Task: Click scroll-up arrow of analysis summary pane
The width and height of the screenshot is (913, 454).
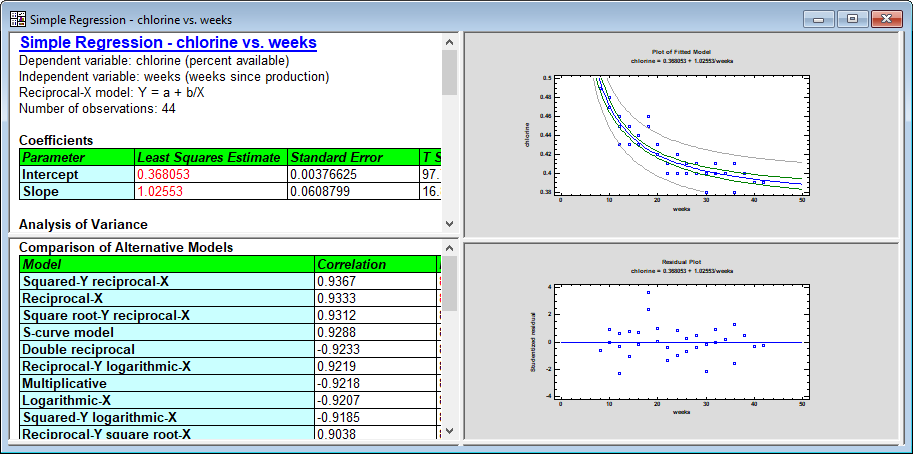Action: [x=449, y=42]
